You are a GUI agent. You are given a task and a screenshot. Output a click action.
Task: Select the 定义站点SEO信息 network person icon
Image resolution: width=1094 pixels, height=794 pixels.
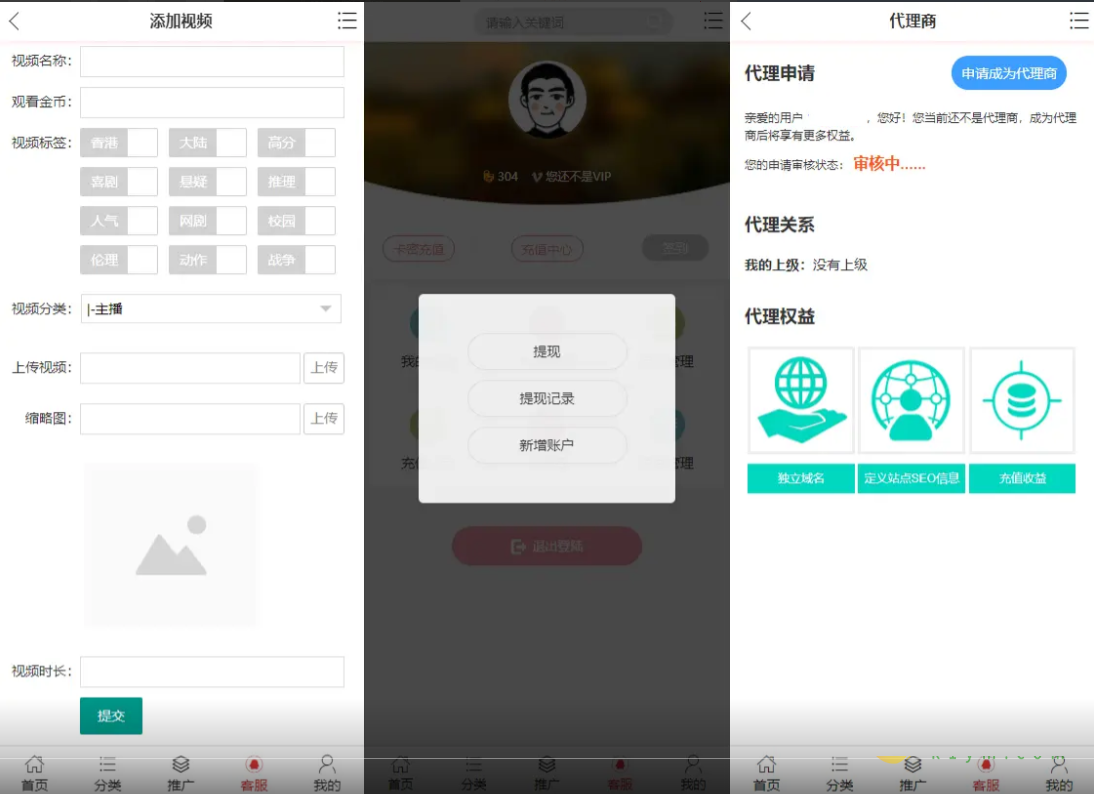click(x=911, y=400)
